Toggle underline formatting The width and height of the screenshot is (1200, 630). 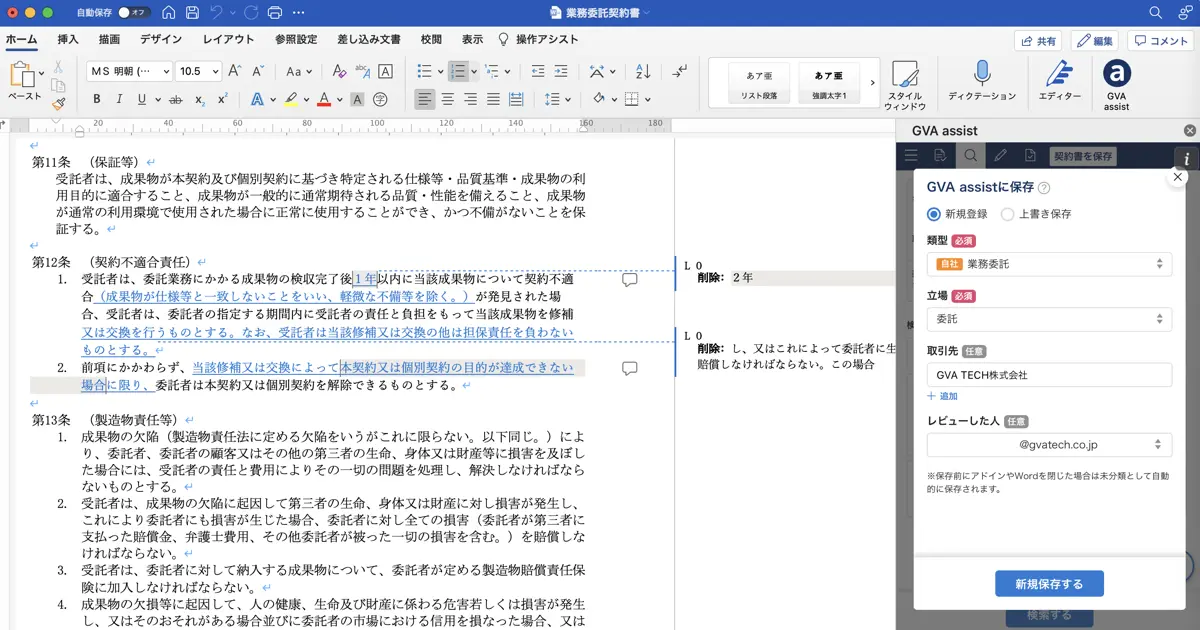pos(142,99)
